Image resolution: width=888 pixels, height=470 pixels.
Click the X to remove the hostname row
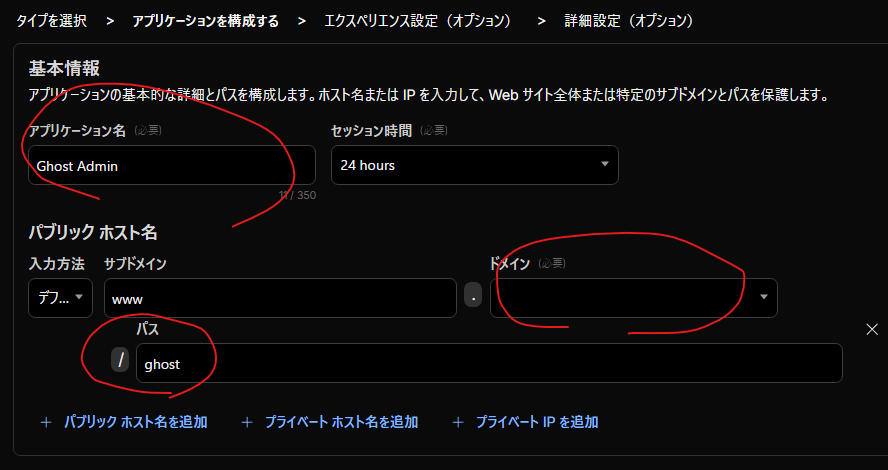coord(871,329)
